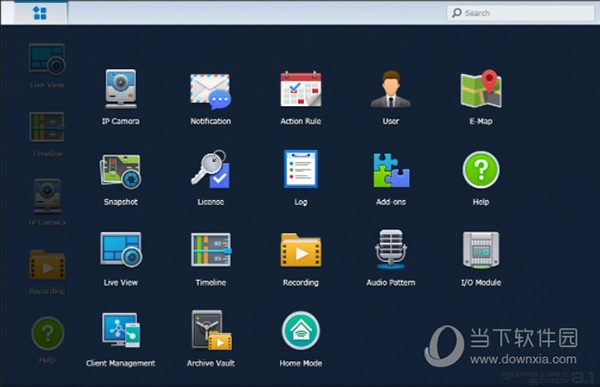This screenshot has height=387, width=600.
Task: Open Help in the main menu
Action: click(x=481, y=178)
